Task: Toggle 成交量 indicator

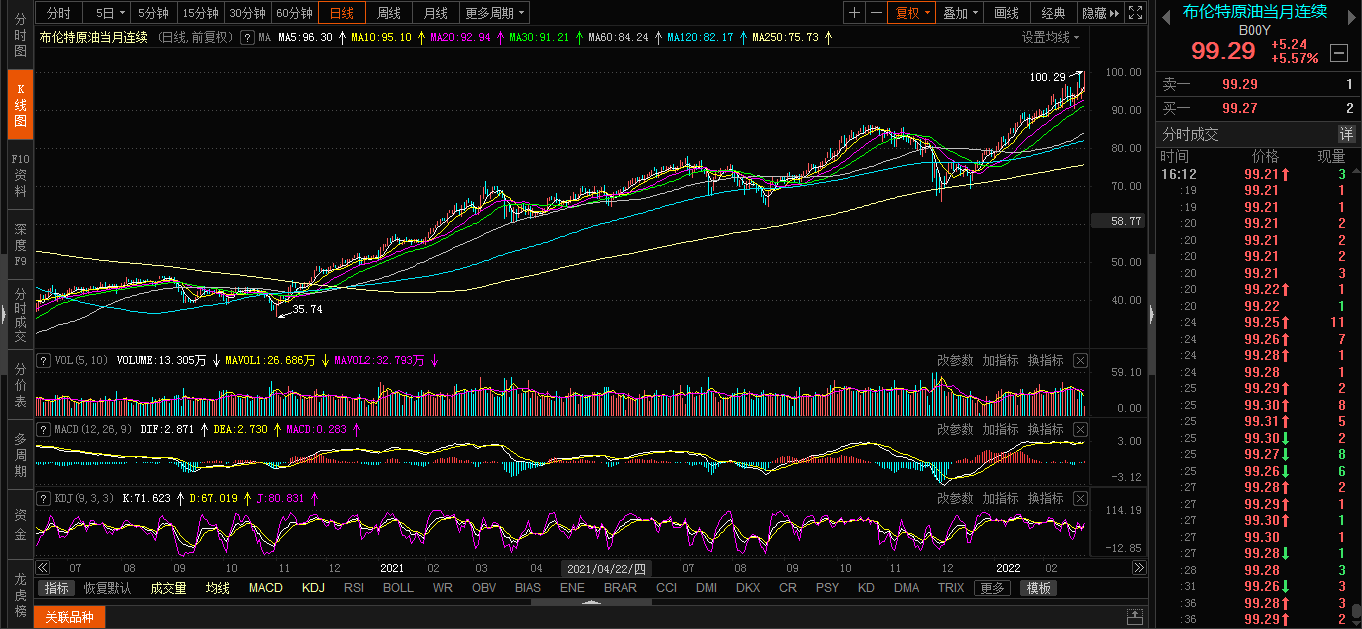Action: pos(169,588)
